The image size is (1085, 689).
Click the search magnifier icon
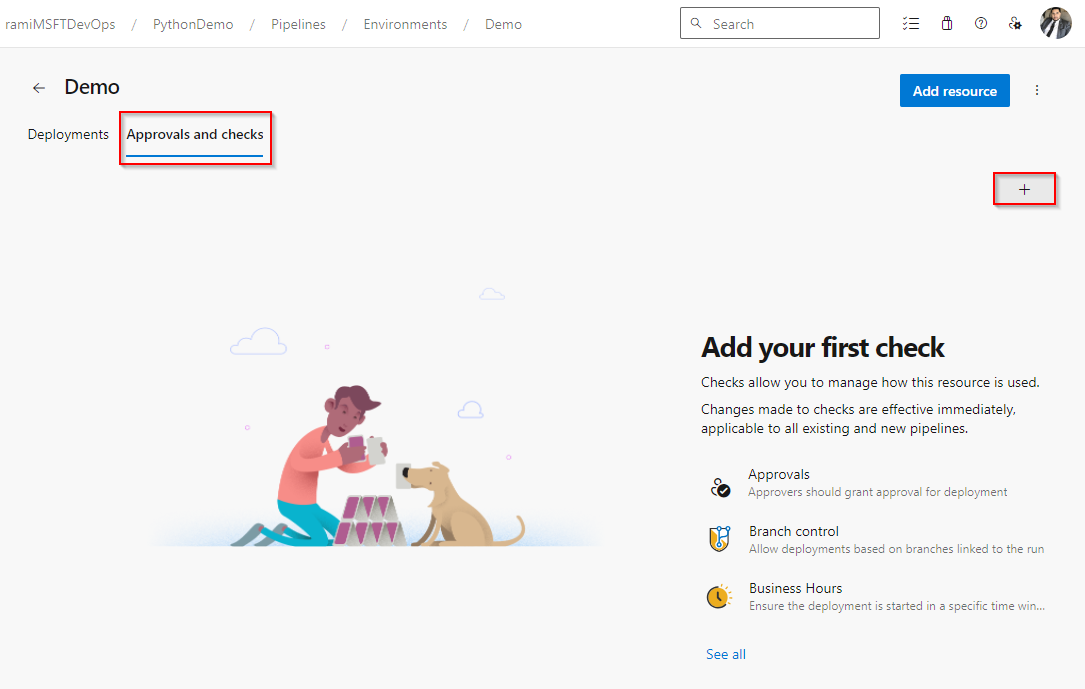(x=696, y=23)
